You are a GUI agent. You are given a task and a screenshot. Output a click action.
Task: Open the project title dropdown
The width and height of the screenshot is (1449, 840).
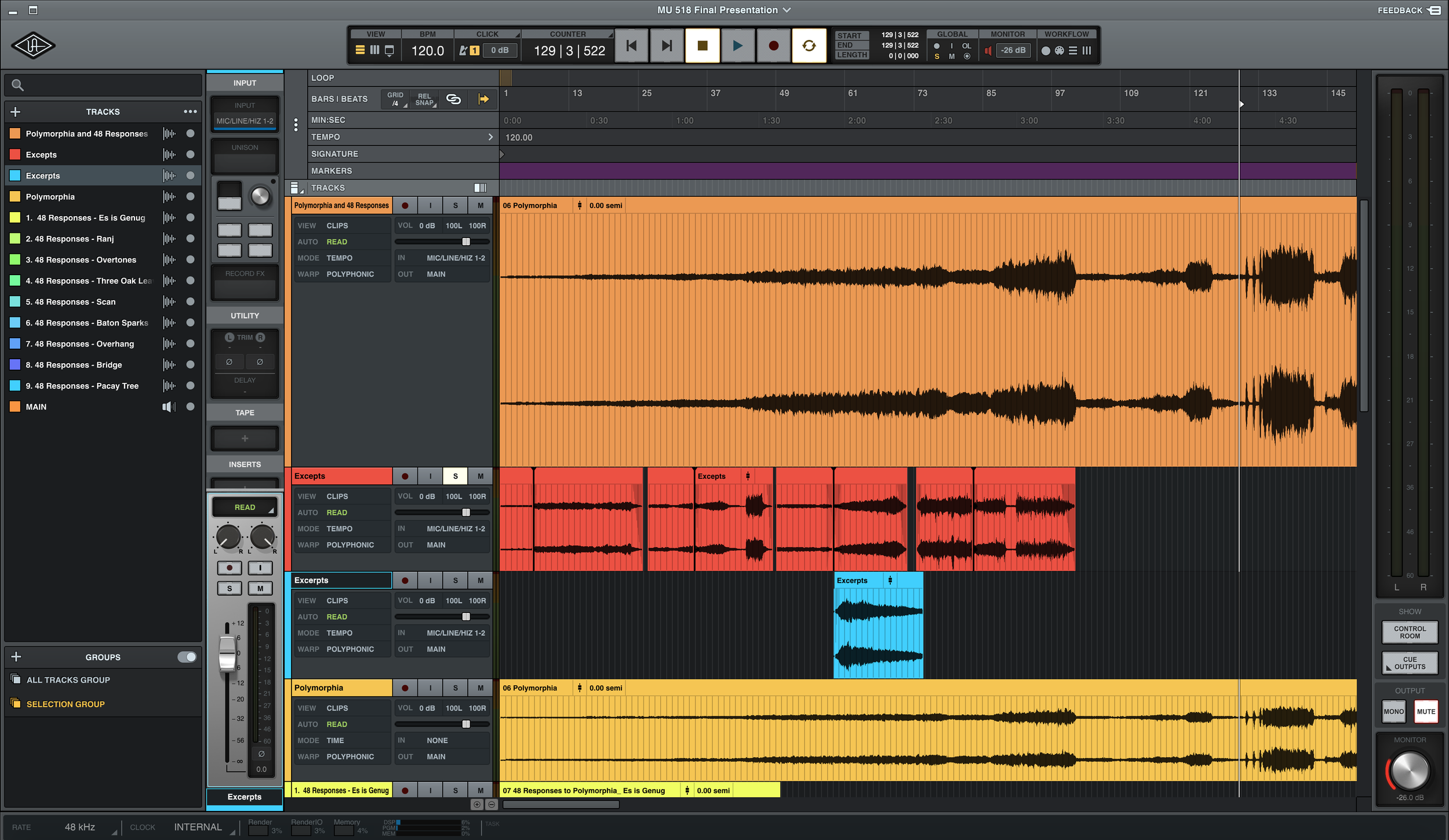point(787,10)
